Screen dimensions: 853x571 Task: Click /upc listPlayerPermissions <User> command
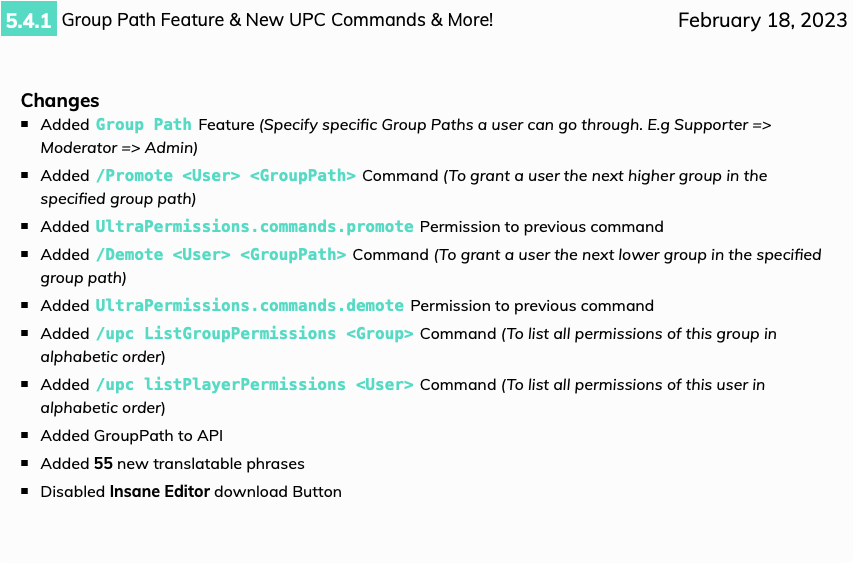coord(255,384)
